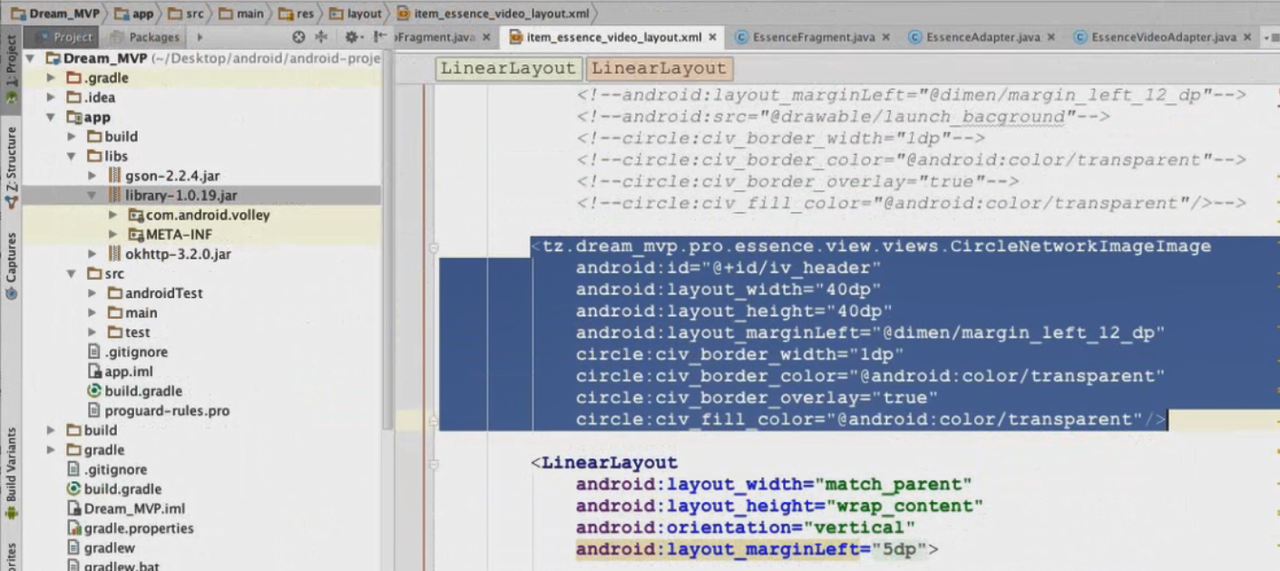Switch to the EssenceVideoAdapter.java tab
The height and width of the screenshot is (571, 1280).
tap(1163, 37)
